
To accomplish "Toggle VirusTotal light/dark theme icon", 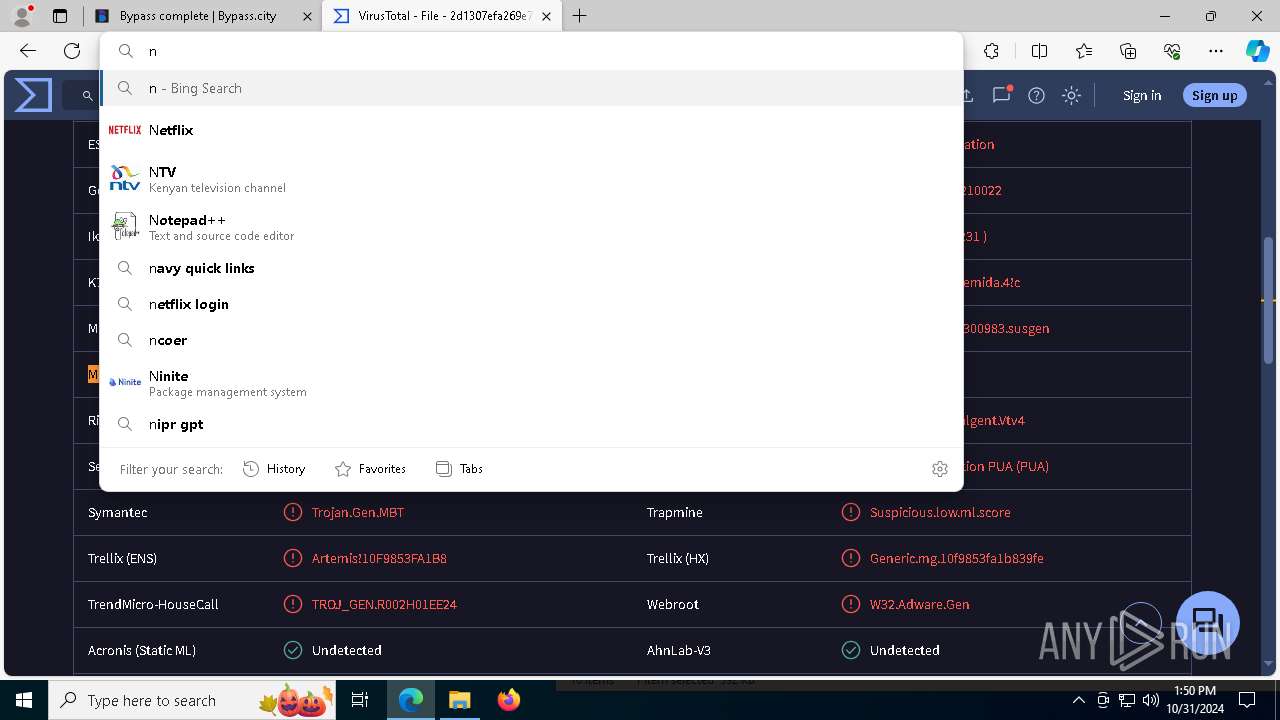I will click(x=1071, y=95).
